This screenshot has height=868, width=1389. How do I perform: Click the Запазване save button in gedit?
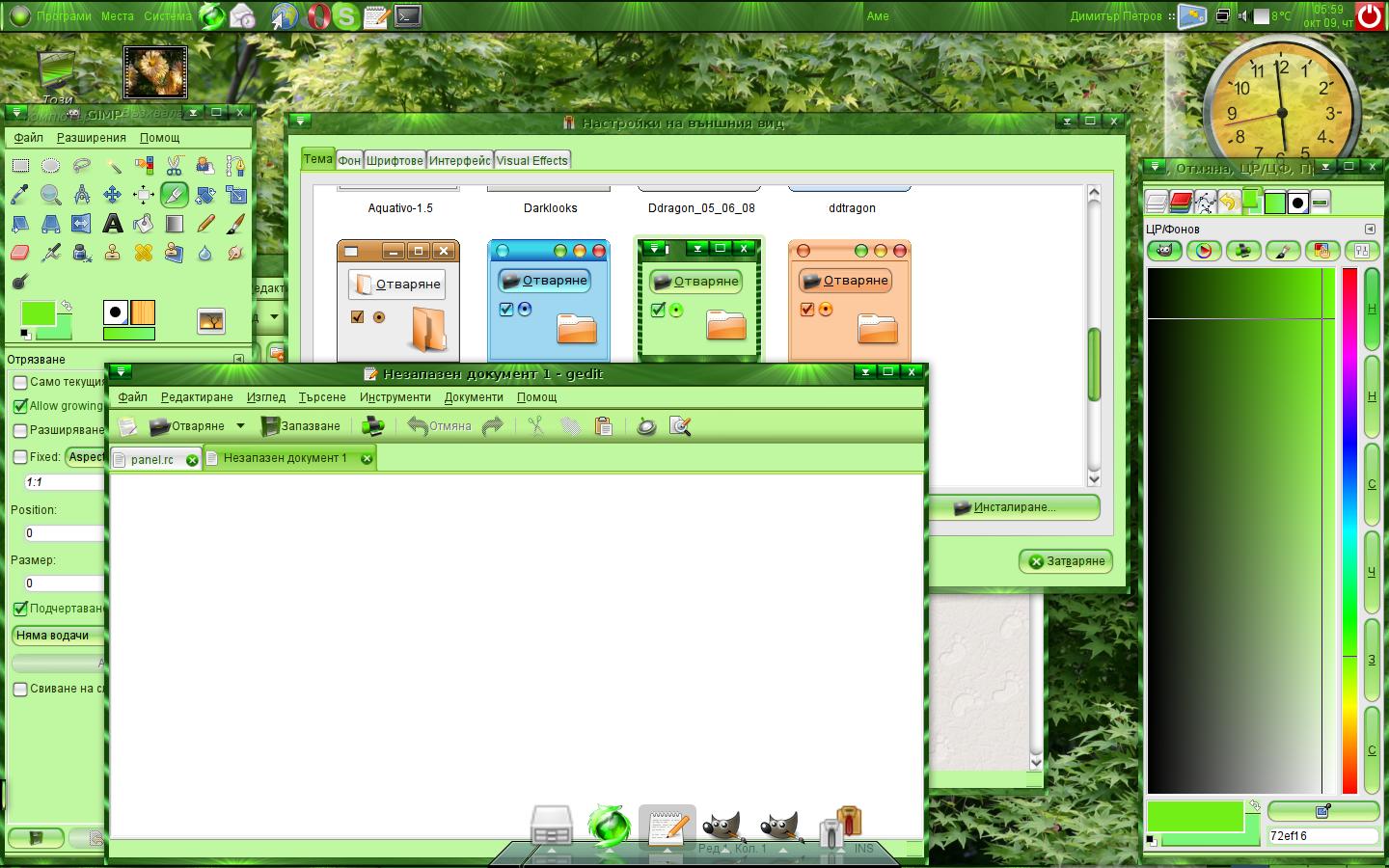coord(300,425)
